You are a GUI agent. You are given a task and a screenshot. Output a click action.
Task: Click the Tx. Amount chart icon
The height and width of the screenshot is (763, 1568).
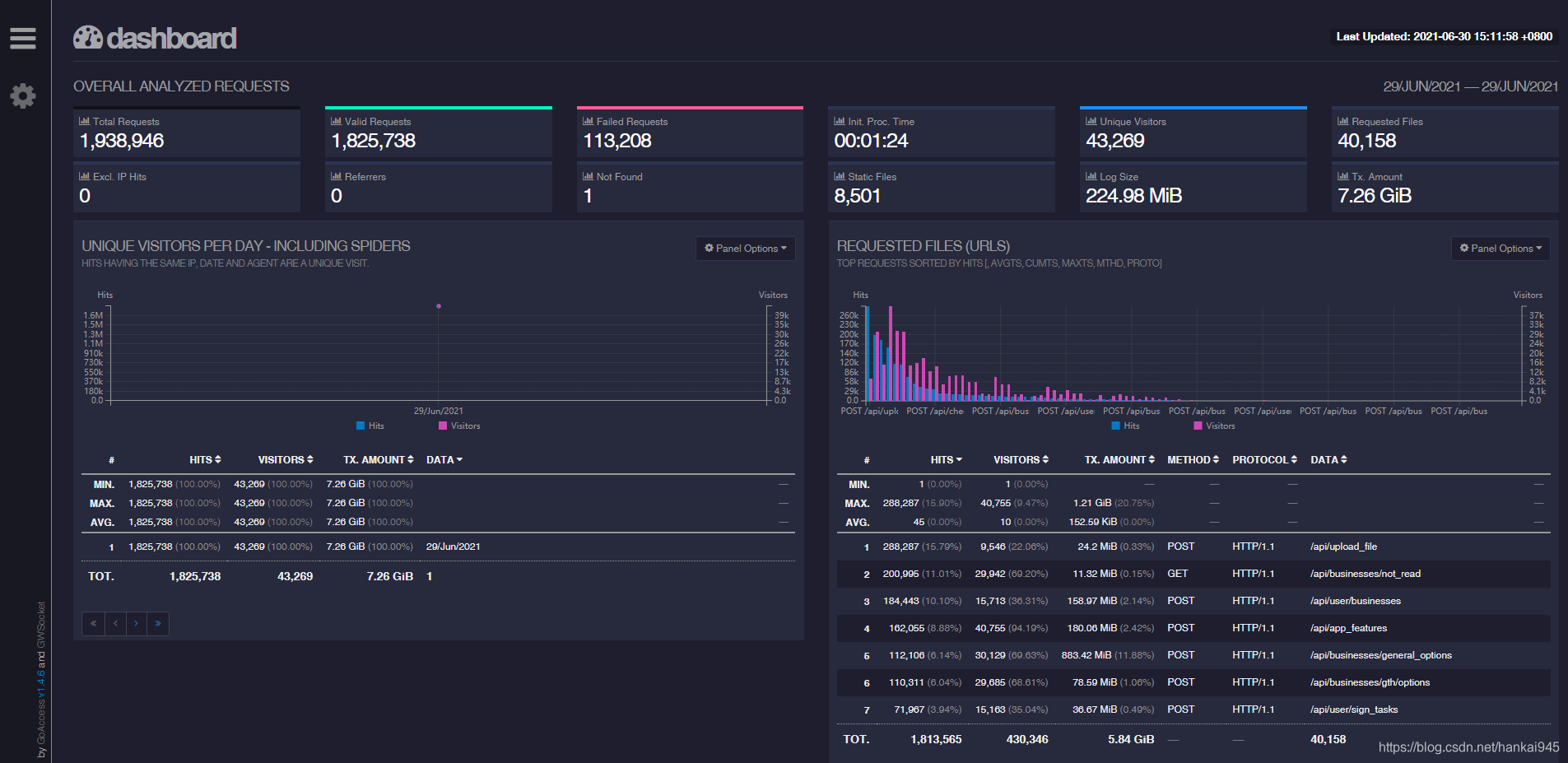coord(1343,176)
